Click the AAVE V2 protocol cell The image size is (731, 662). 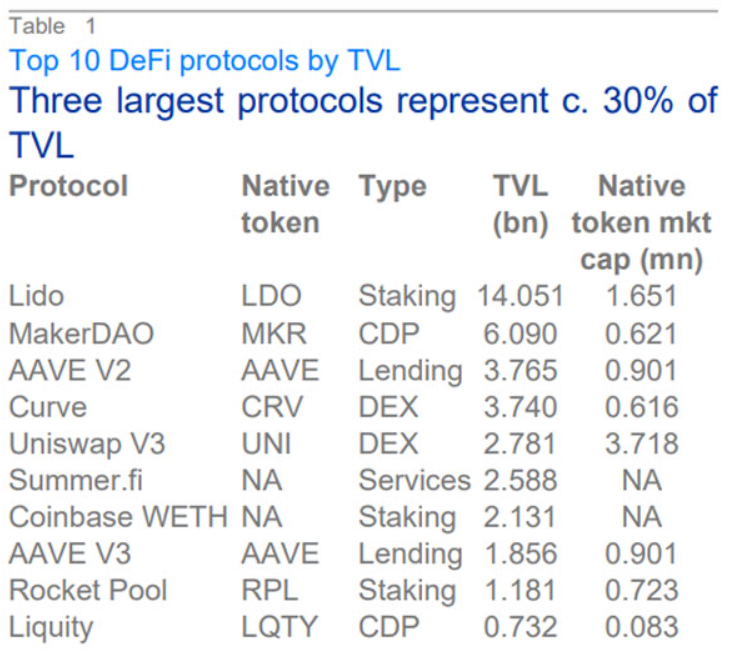(69, 370)
